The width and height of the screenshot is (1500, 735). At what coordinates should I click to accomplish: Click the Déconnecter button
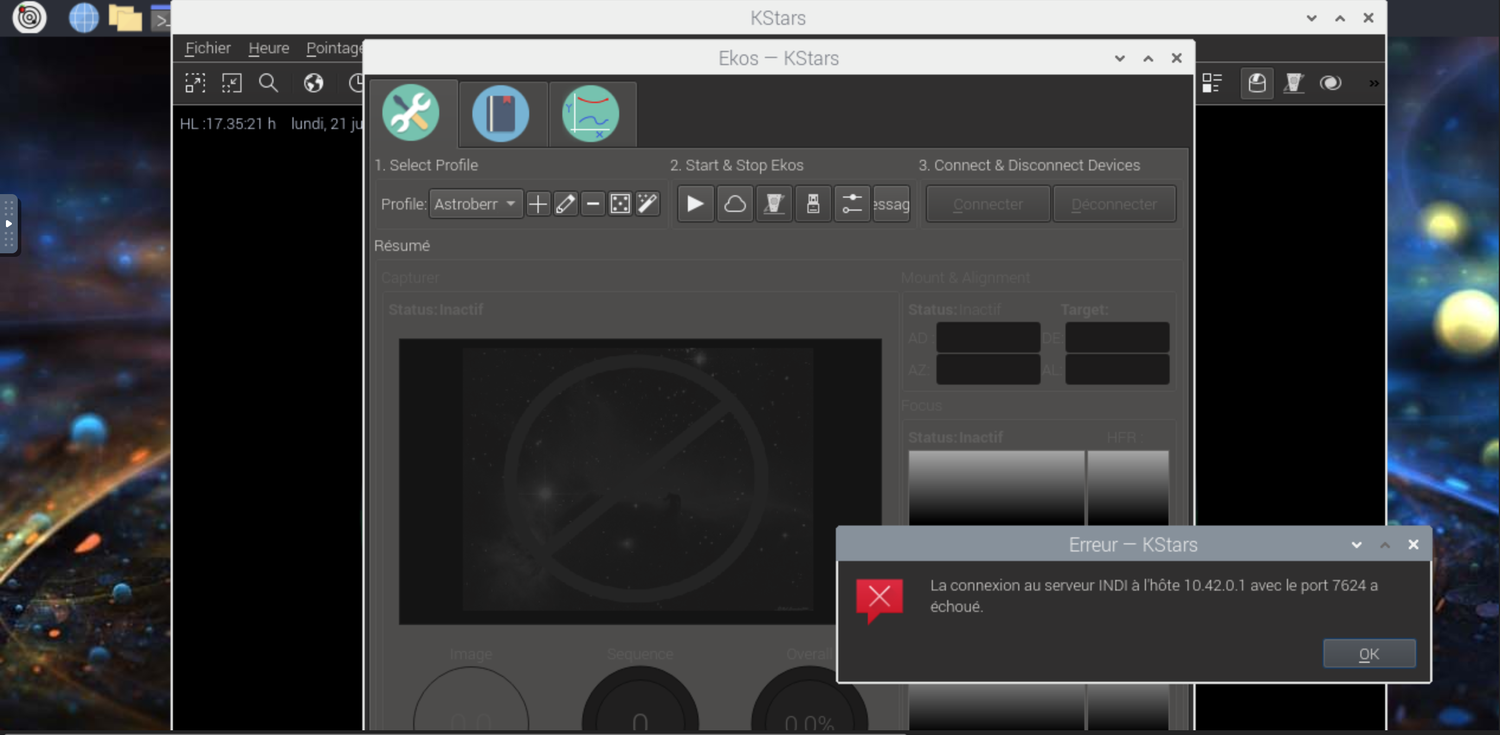[x=1114, y=204]
